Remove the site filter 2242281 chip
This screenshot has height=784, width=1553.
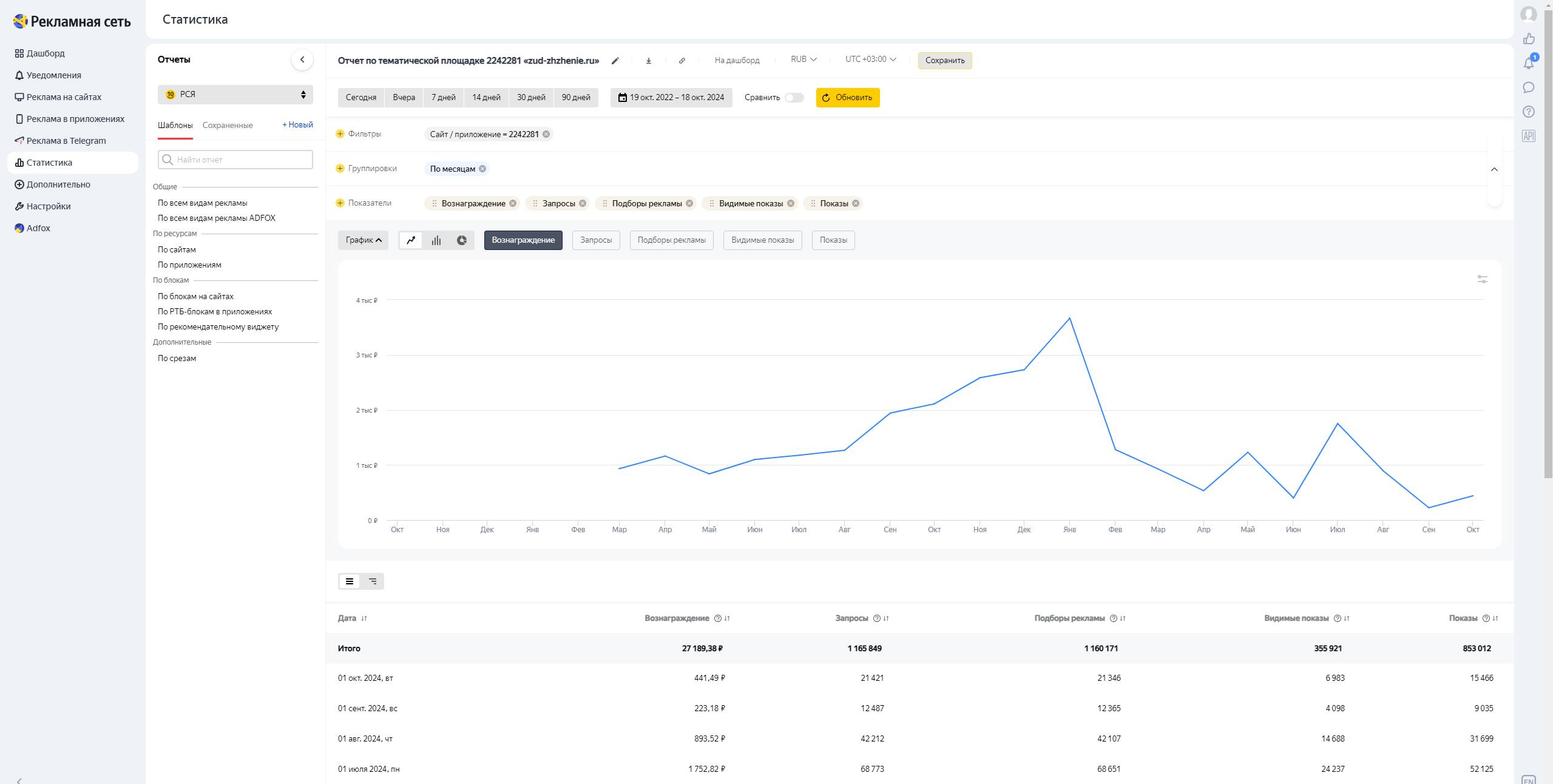point(546,134)
